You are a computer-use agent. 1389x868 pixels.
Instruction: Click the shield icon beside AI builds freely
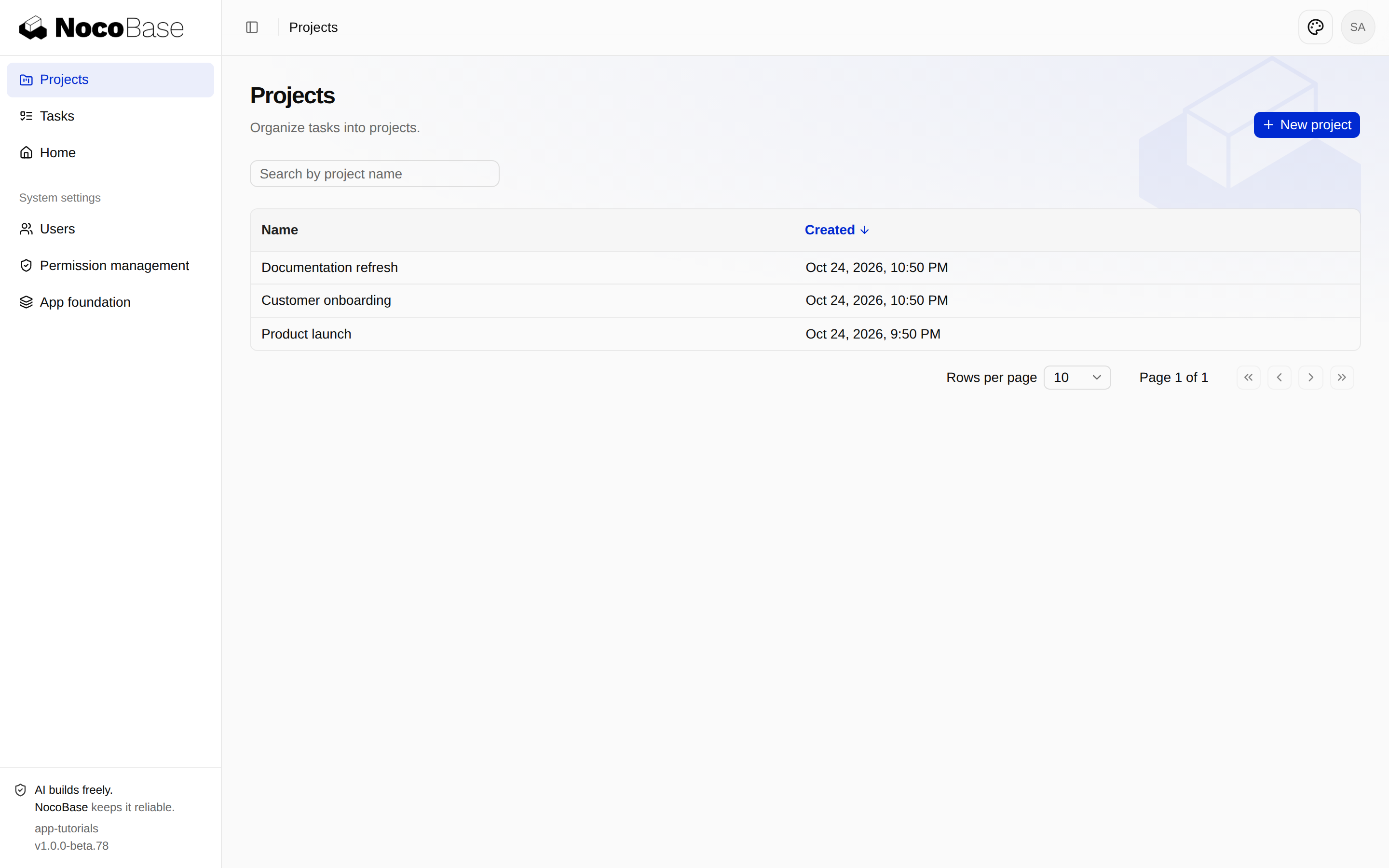click(x=21, y=790)
